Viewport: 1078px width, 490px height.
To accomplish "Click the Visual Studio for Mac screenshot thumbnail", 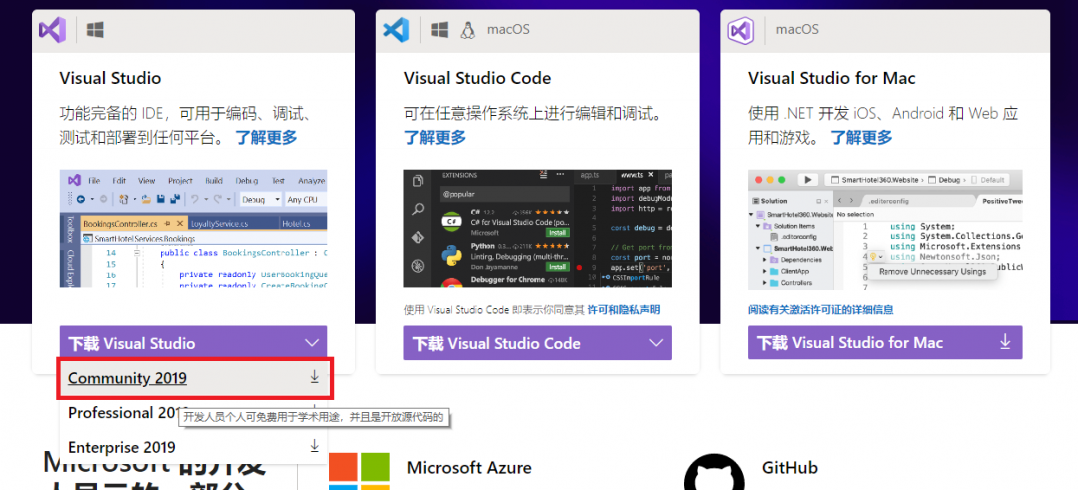I will click(x=885, y=229).
